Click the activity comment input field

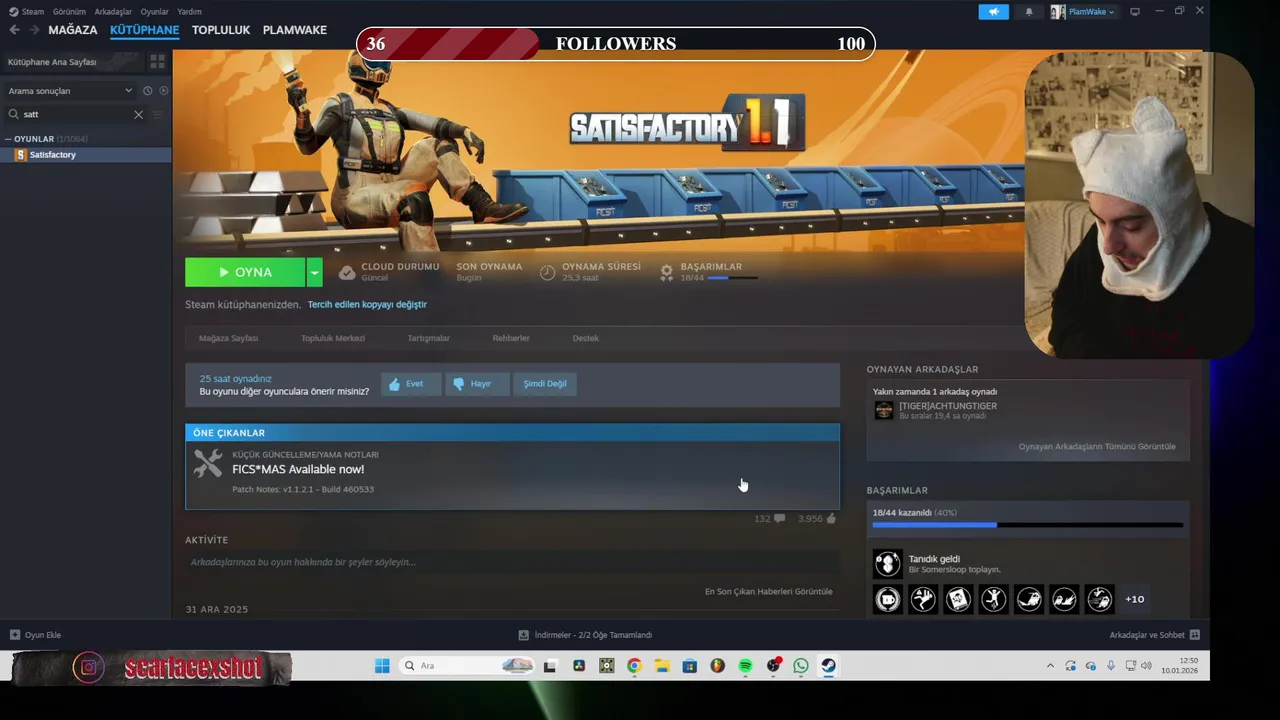click(x=512, y=562)
